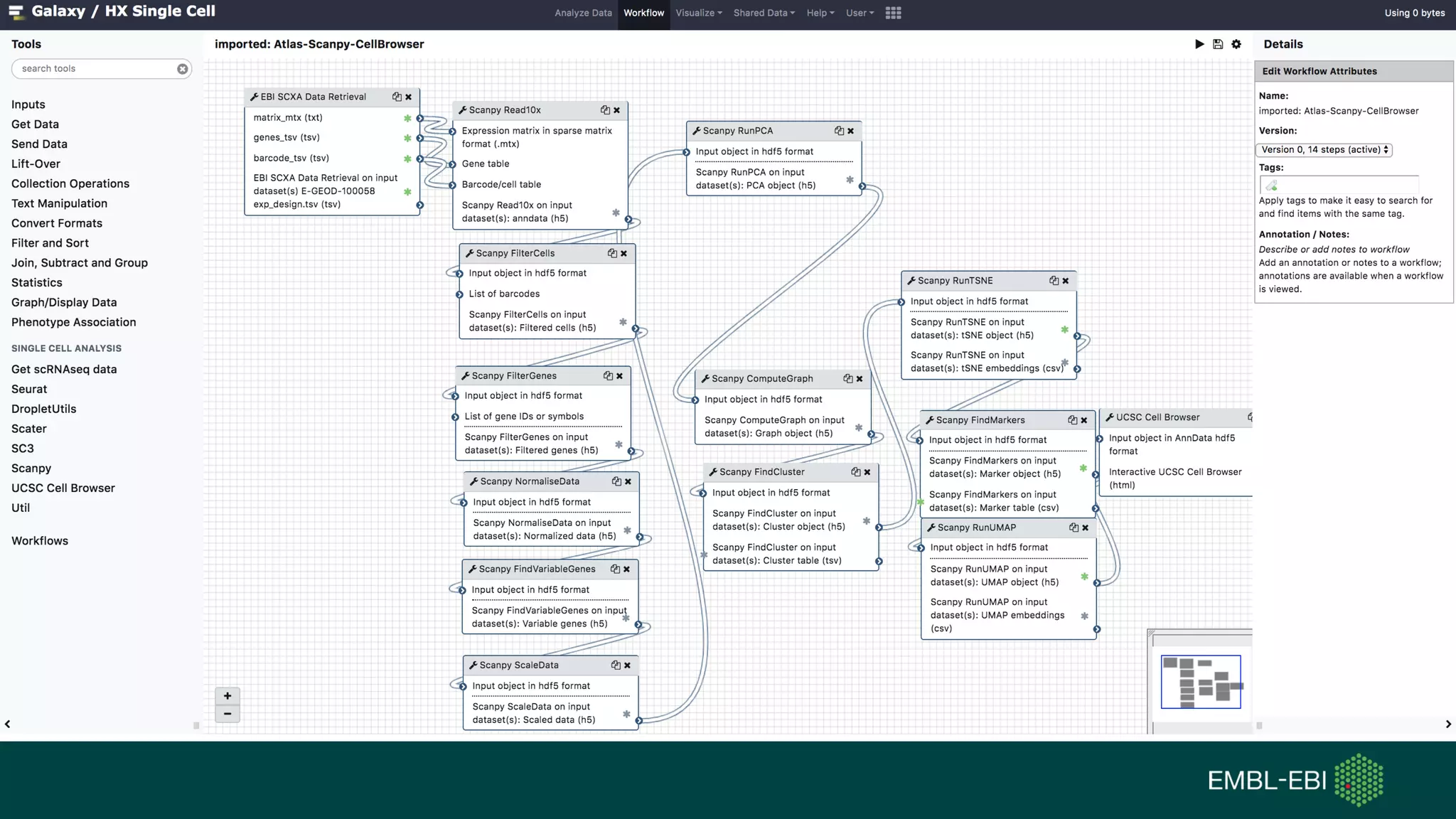This screenshot has width=1456, height=819.
Task: Open Scanpy tool section in sidebar
Action: click(x=31, y=469)
